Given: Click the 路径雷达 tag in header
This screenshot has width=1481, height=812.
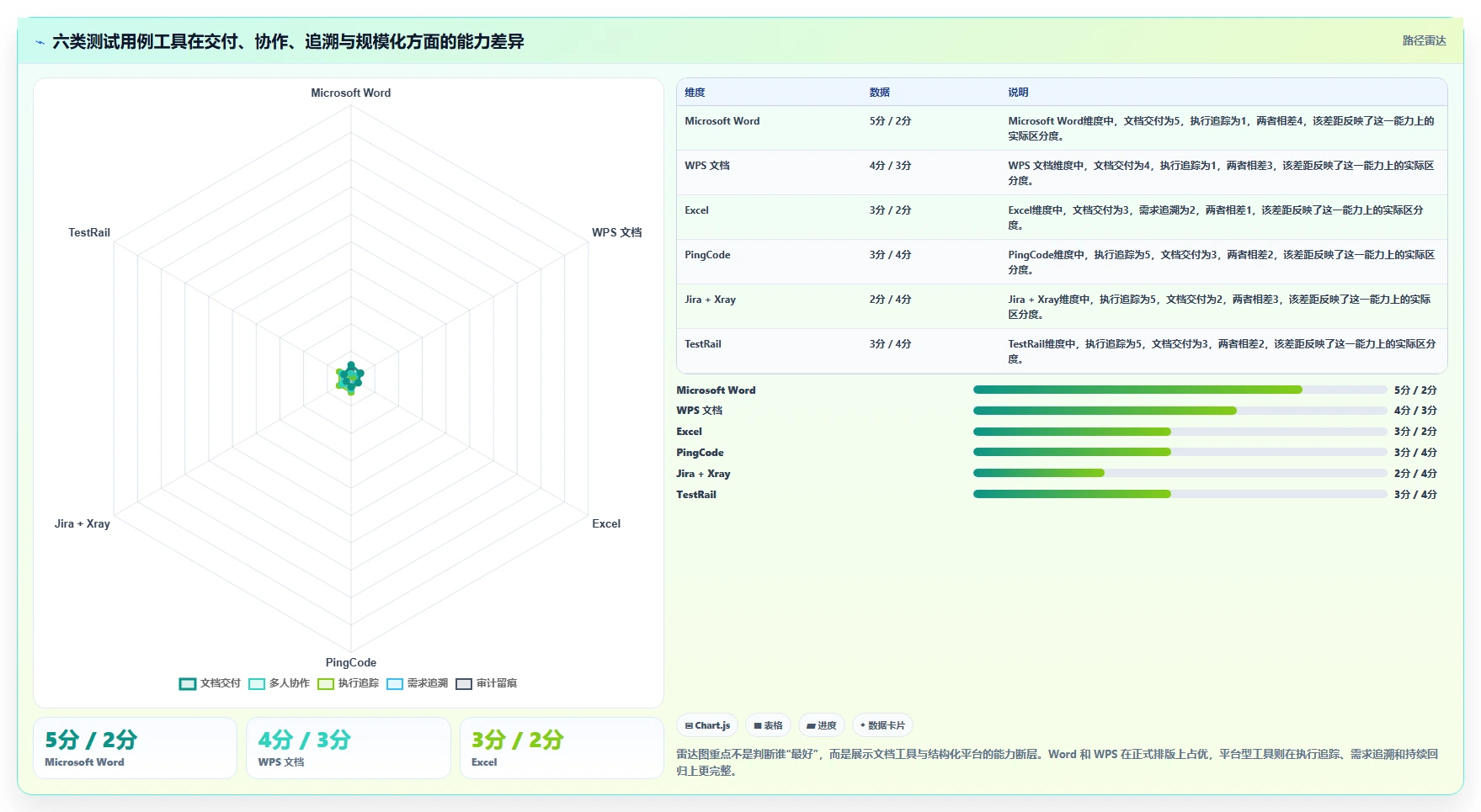Looking at the screenshot, I should [1424, 40].
